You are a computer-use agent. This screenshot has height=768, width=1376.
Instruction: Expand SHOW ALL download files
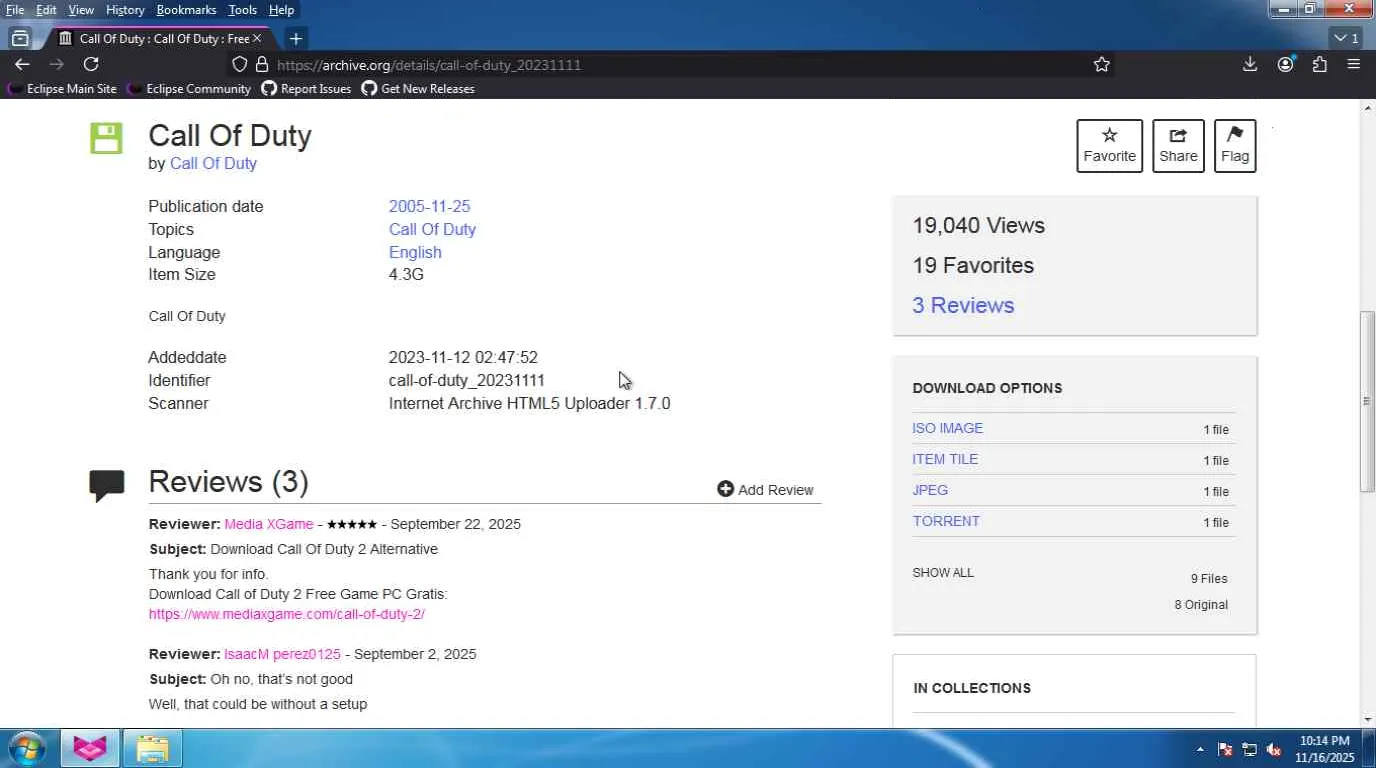943,573
